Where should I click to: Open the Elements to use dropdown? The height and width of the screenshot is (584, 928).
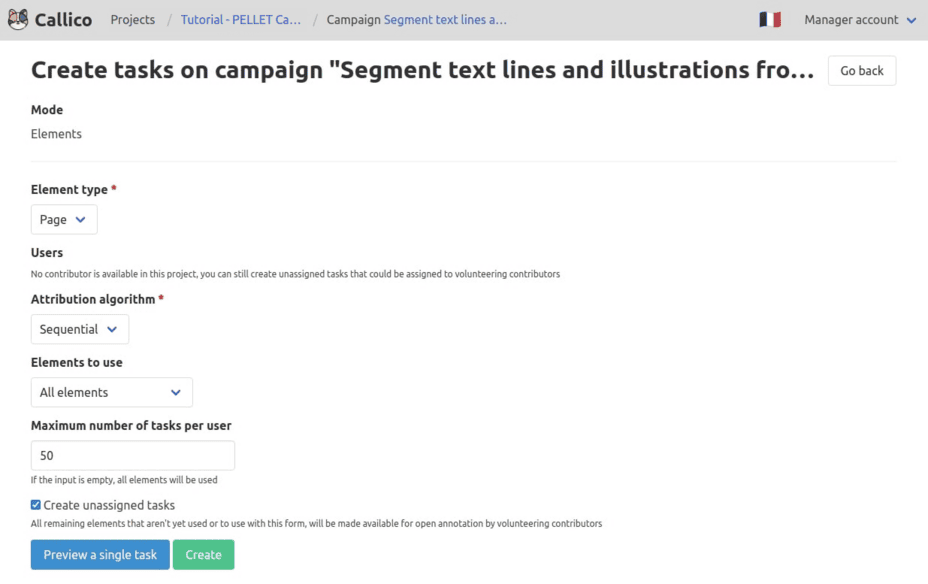[x=112, y=392]
